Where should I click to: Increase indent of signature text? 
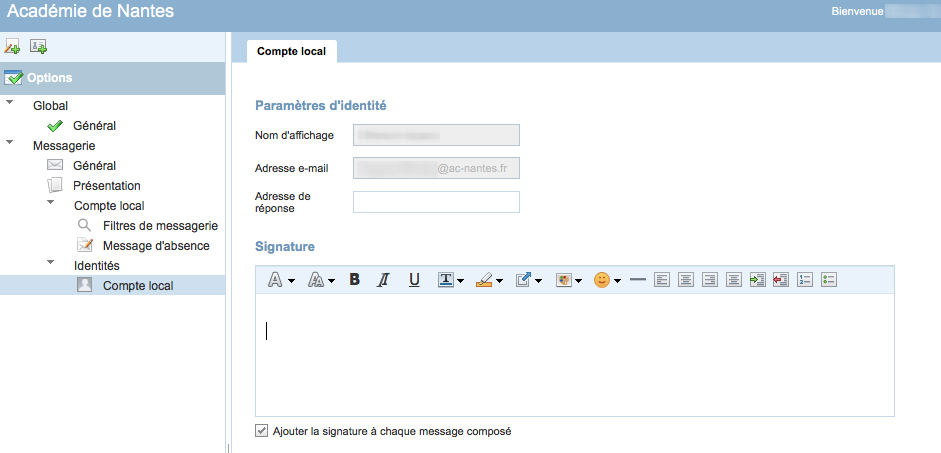click(x=757, y=280)
